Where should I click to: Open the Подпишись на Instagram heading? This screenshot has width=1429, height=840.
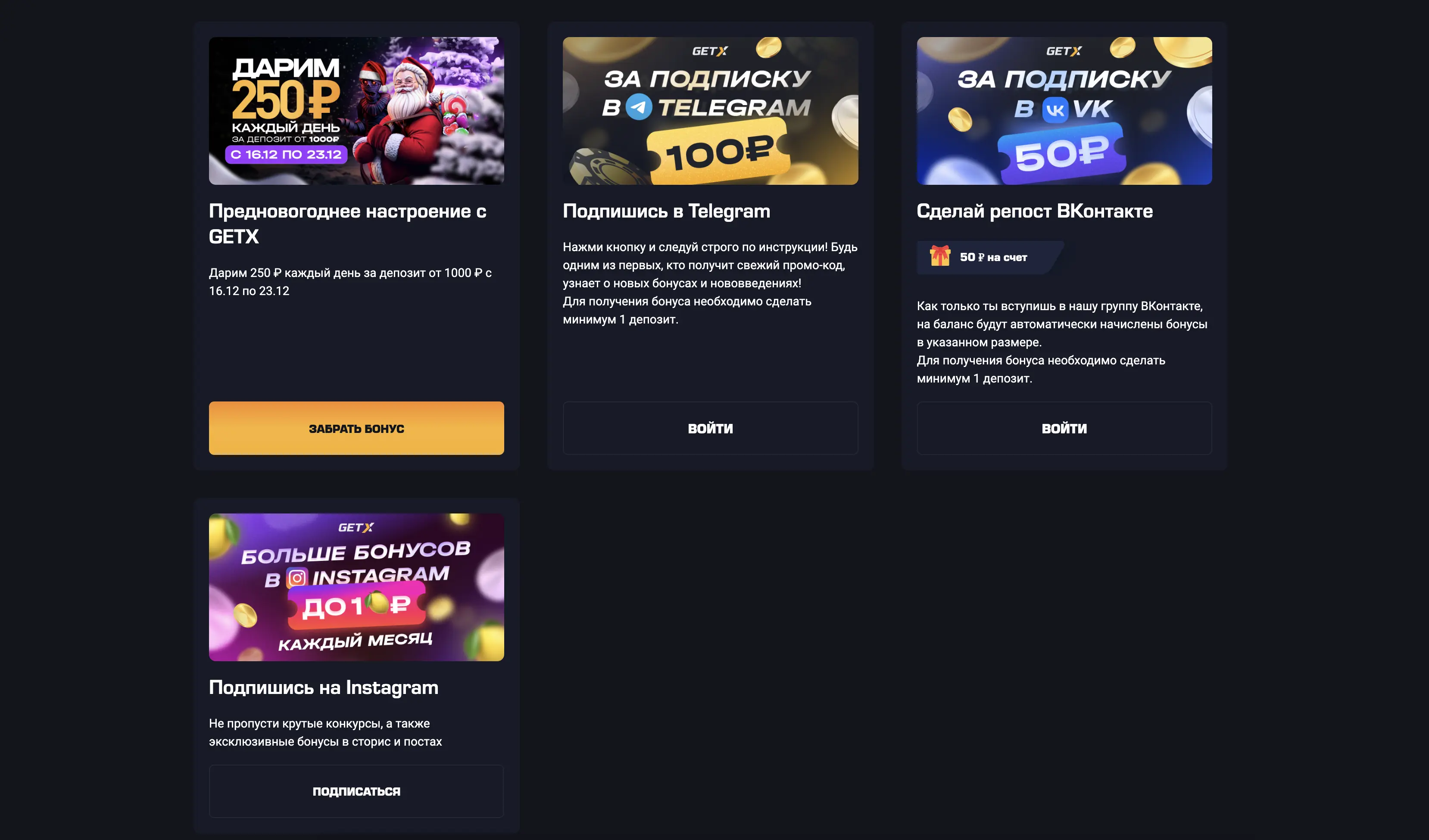(x=323, y=687)
